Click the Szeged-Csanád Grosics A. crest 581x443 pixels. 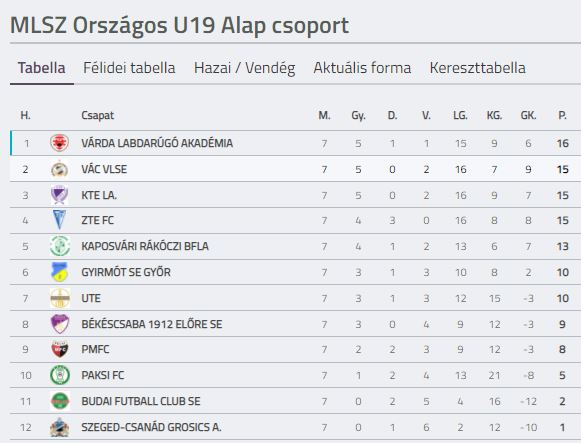click(x=60, y=427)
